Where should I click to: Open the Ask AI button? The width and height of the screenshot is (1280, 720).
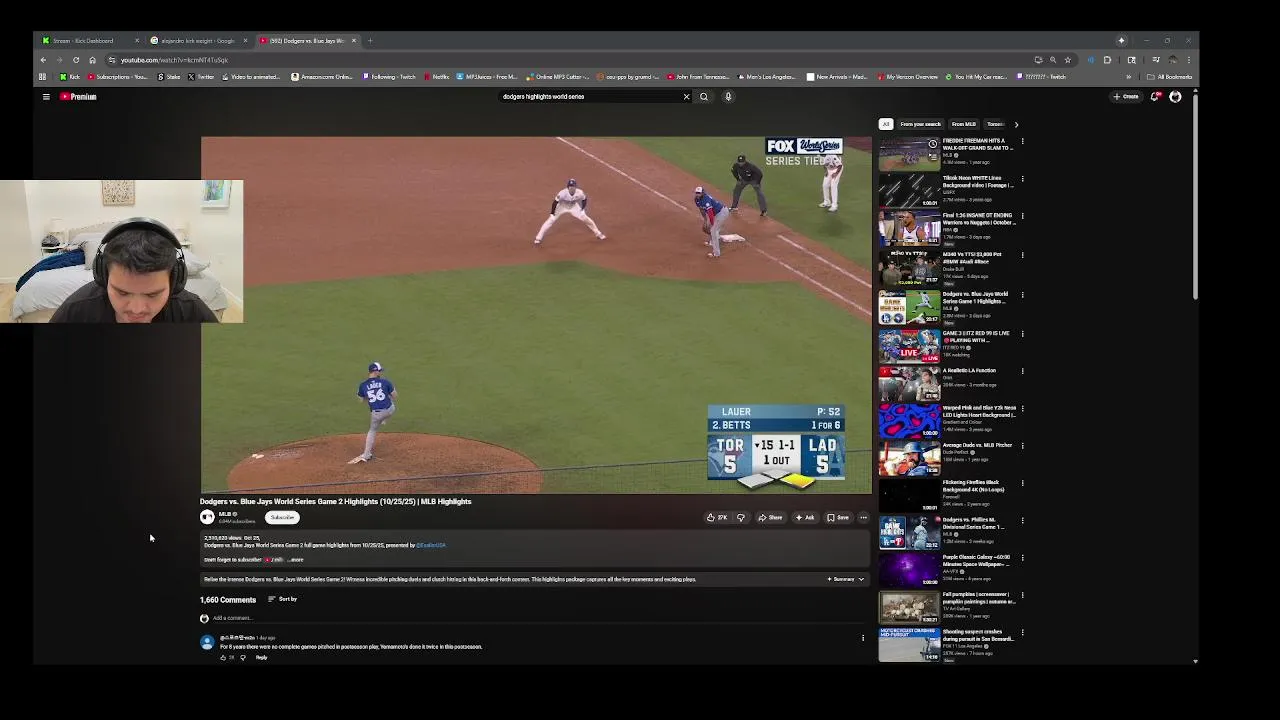tap(805, 518)
